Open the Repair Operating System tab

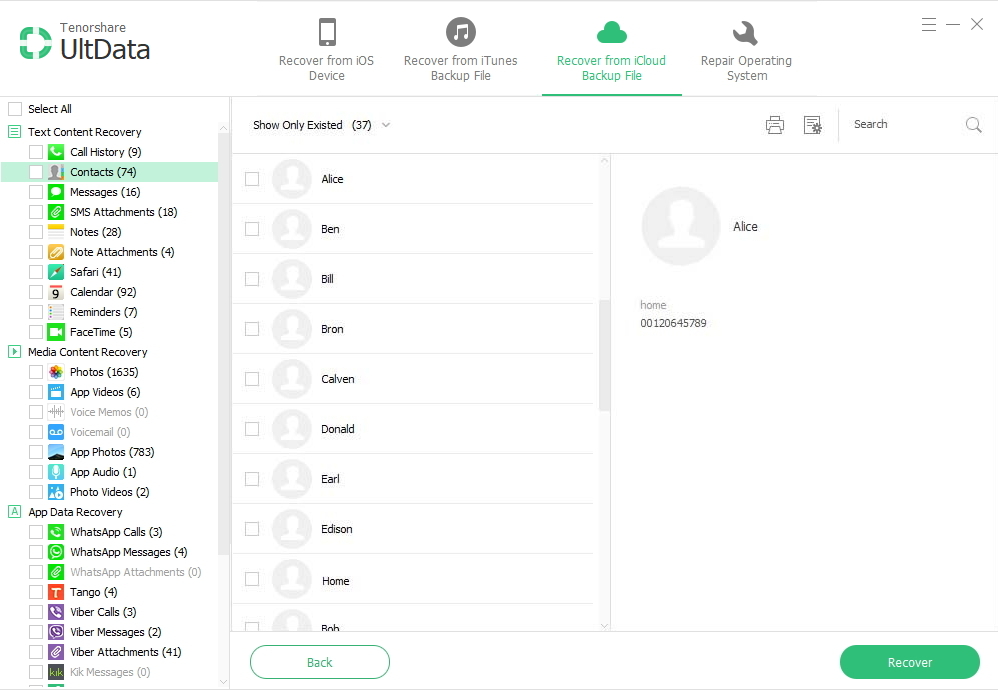746,50
